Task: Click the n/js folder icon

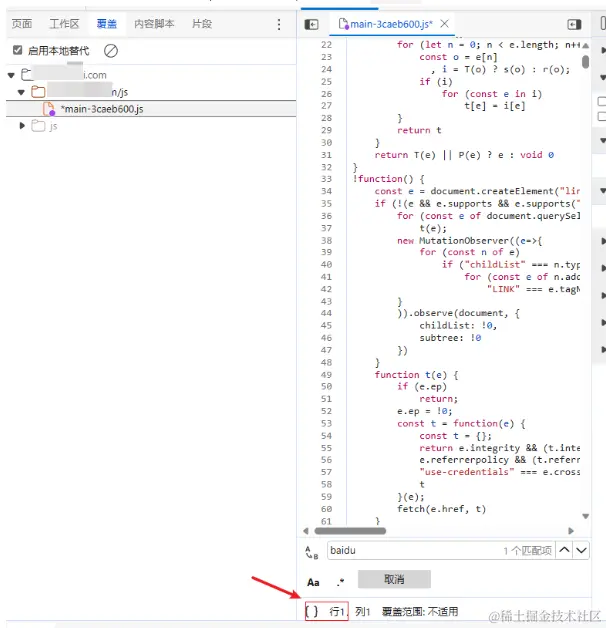Action: [38, 92]
